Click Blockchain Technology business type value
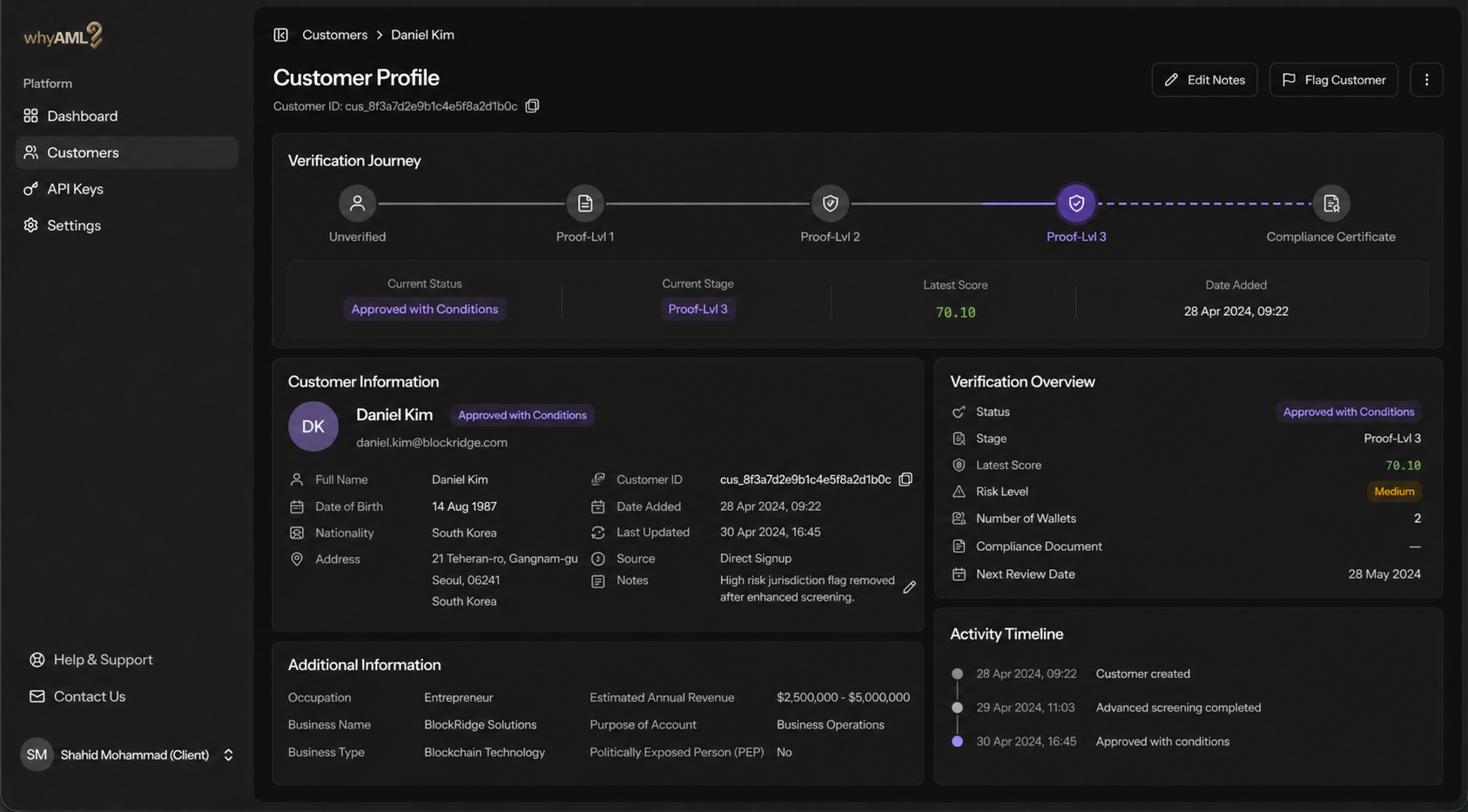The height and width of the screenshot is (812, 1468). pyautogui.click(x=484, y=753)
